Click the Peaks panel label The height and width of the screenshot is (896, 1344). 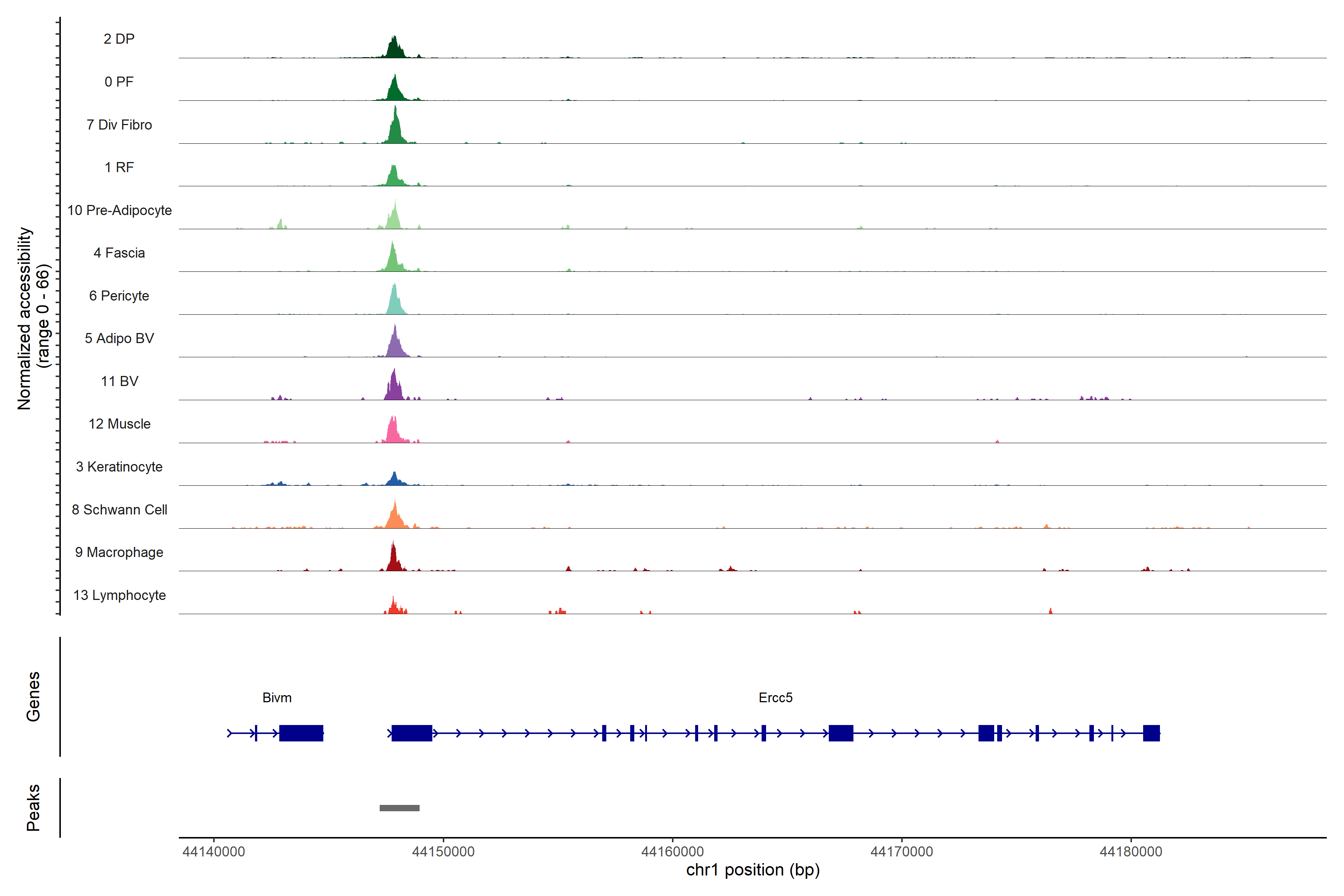pos(33,808)
